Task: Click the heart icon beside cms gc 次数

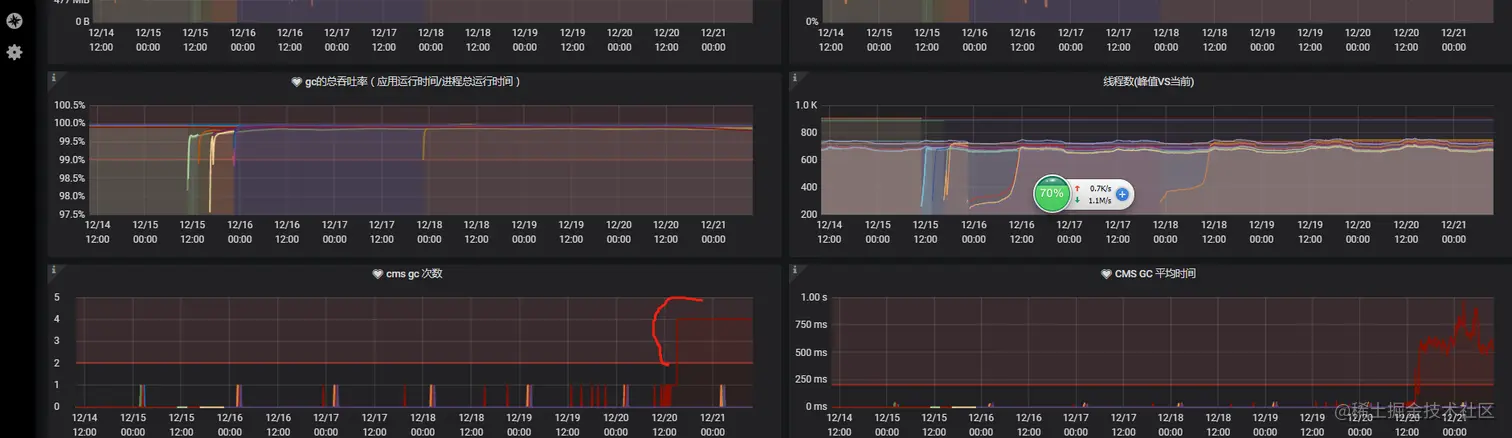Action: point(377,274)
